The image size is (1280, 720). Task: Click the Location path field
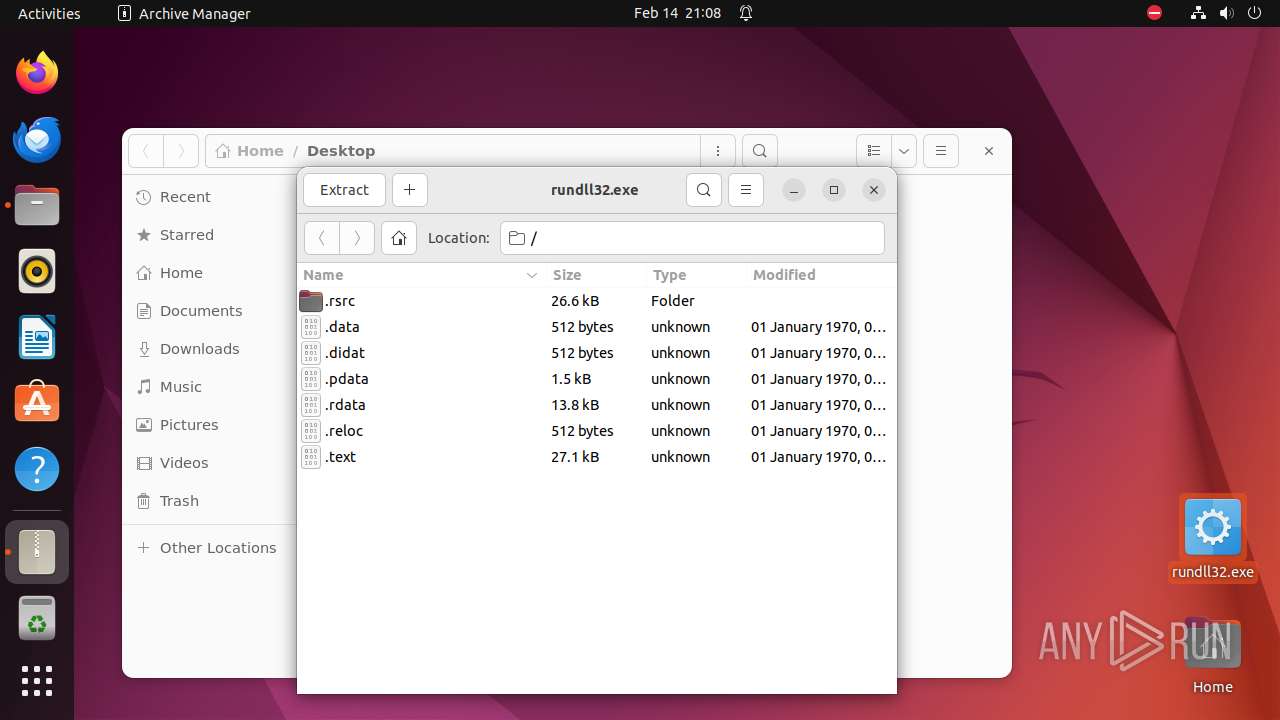[x=692, y=238]
